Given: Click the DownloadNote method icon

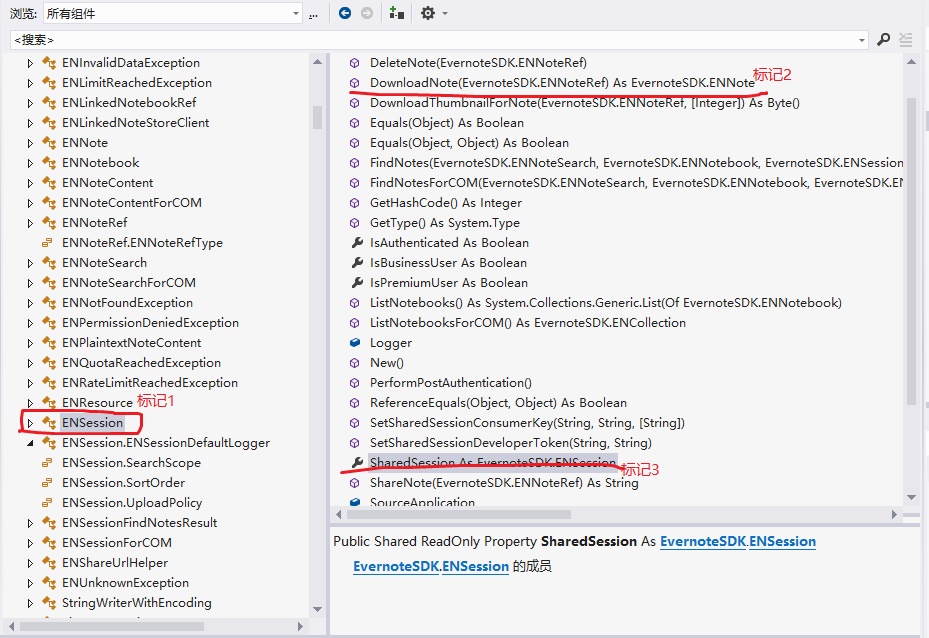Looking at the screenshot, I should 354,83.
